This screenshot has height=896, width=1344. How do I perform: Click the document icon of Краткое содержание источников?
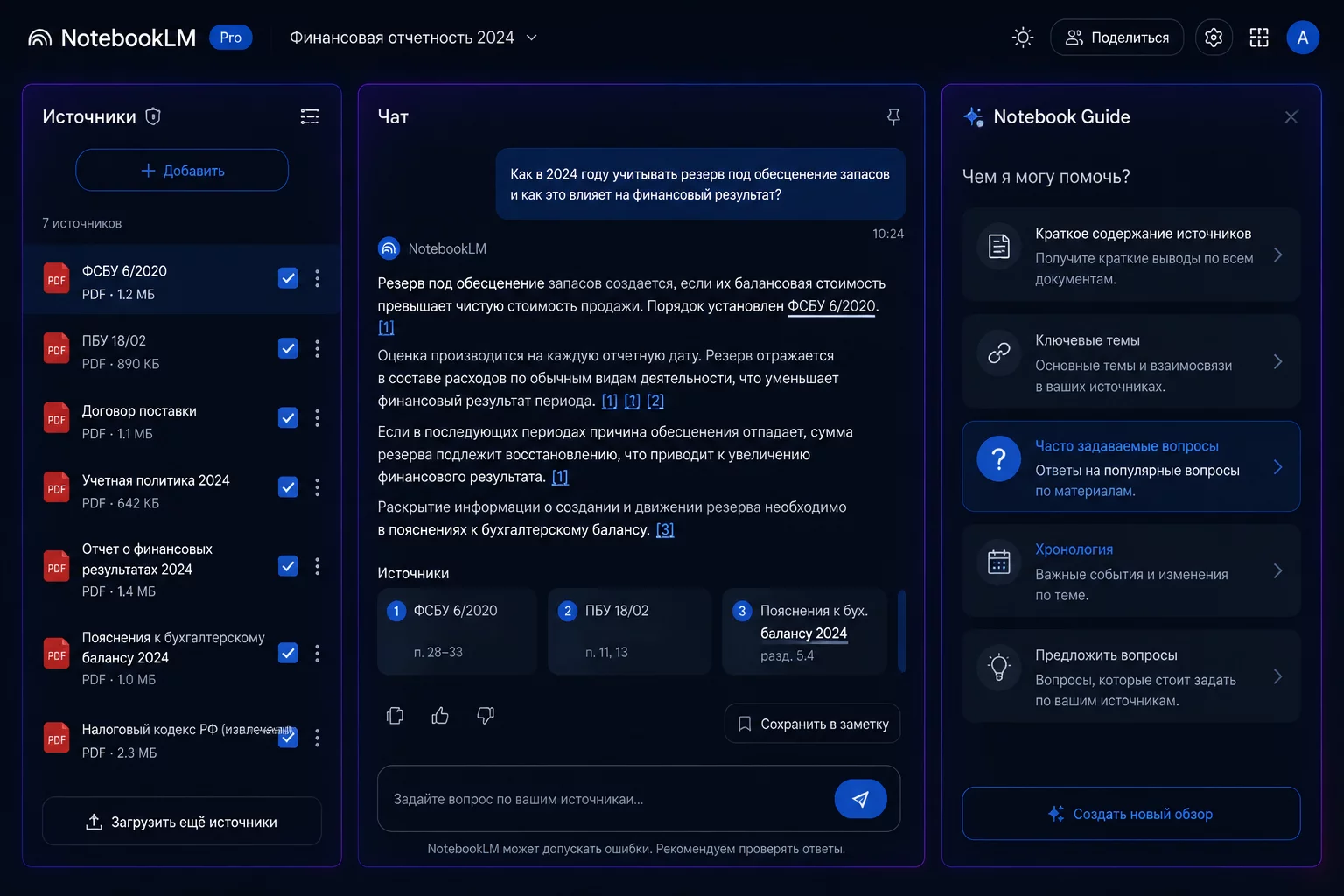999,247
